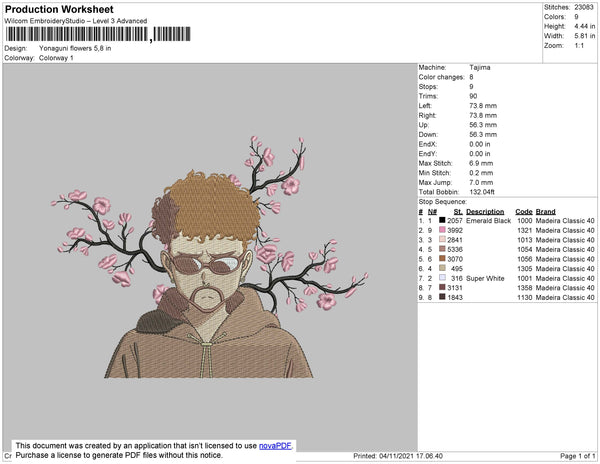600x464 pixels.
Task: Select the Colors value 9 at top
Action: tap(576, 17)
